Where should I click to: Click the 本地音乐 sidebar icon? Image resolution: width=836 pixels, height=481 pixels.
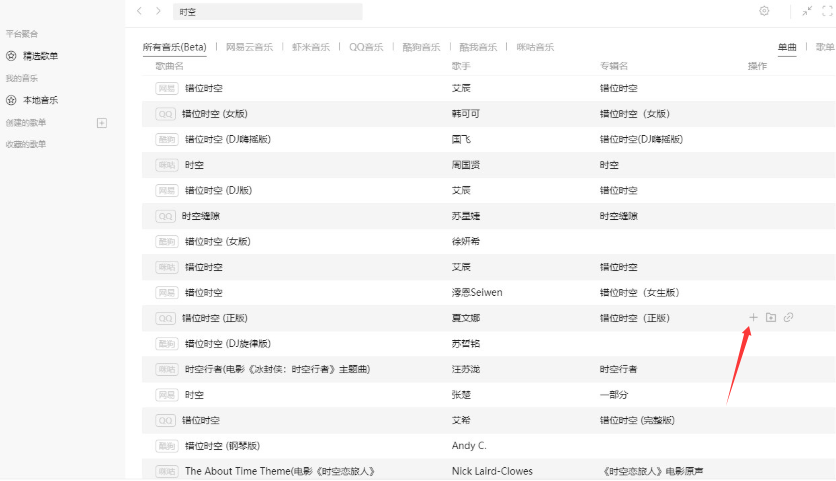pyautogui.click(x=11, y=100)
